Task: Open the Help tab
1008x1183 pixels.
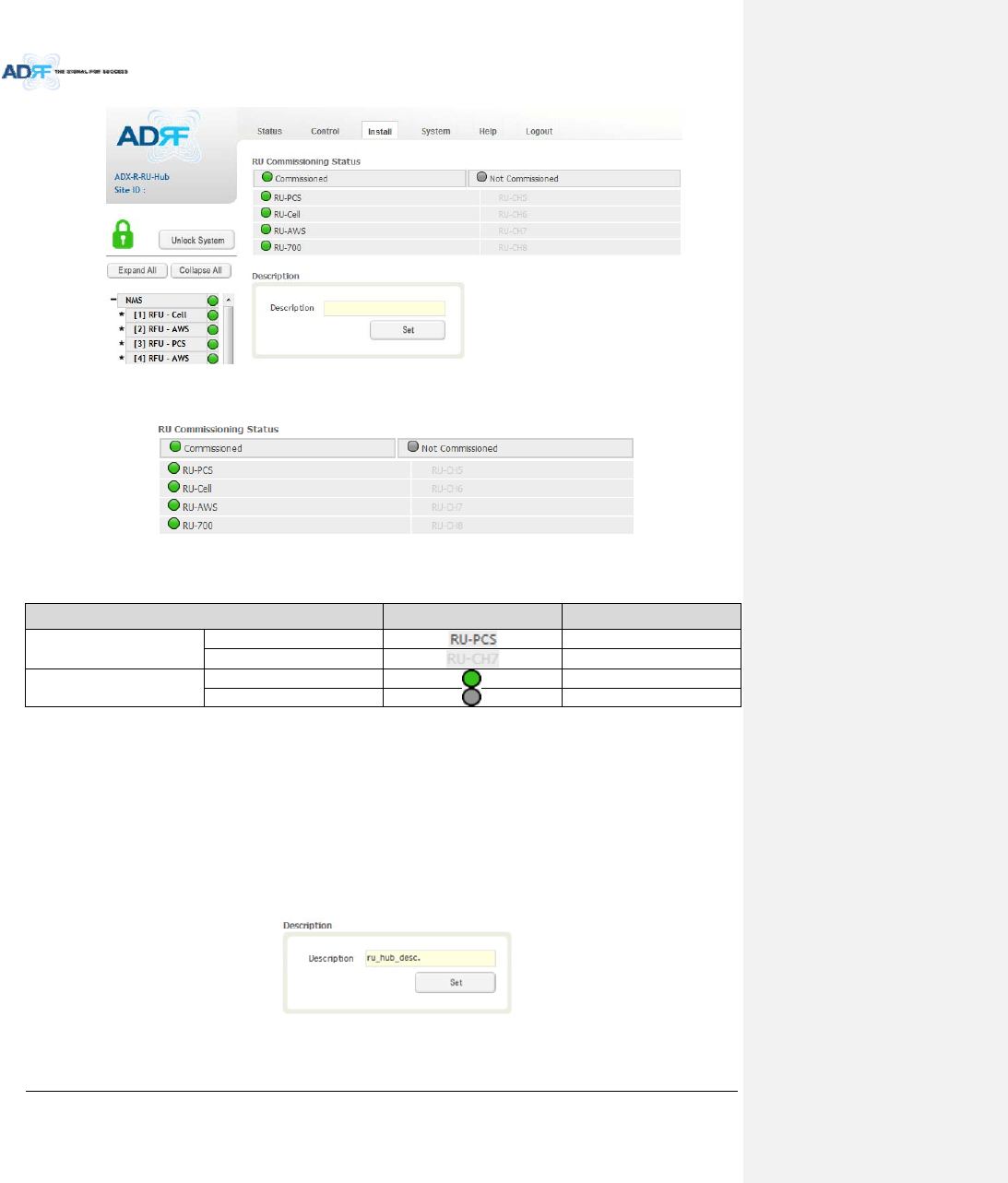Action: [x=488, y=131]
